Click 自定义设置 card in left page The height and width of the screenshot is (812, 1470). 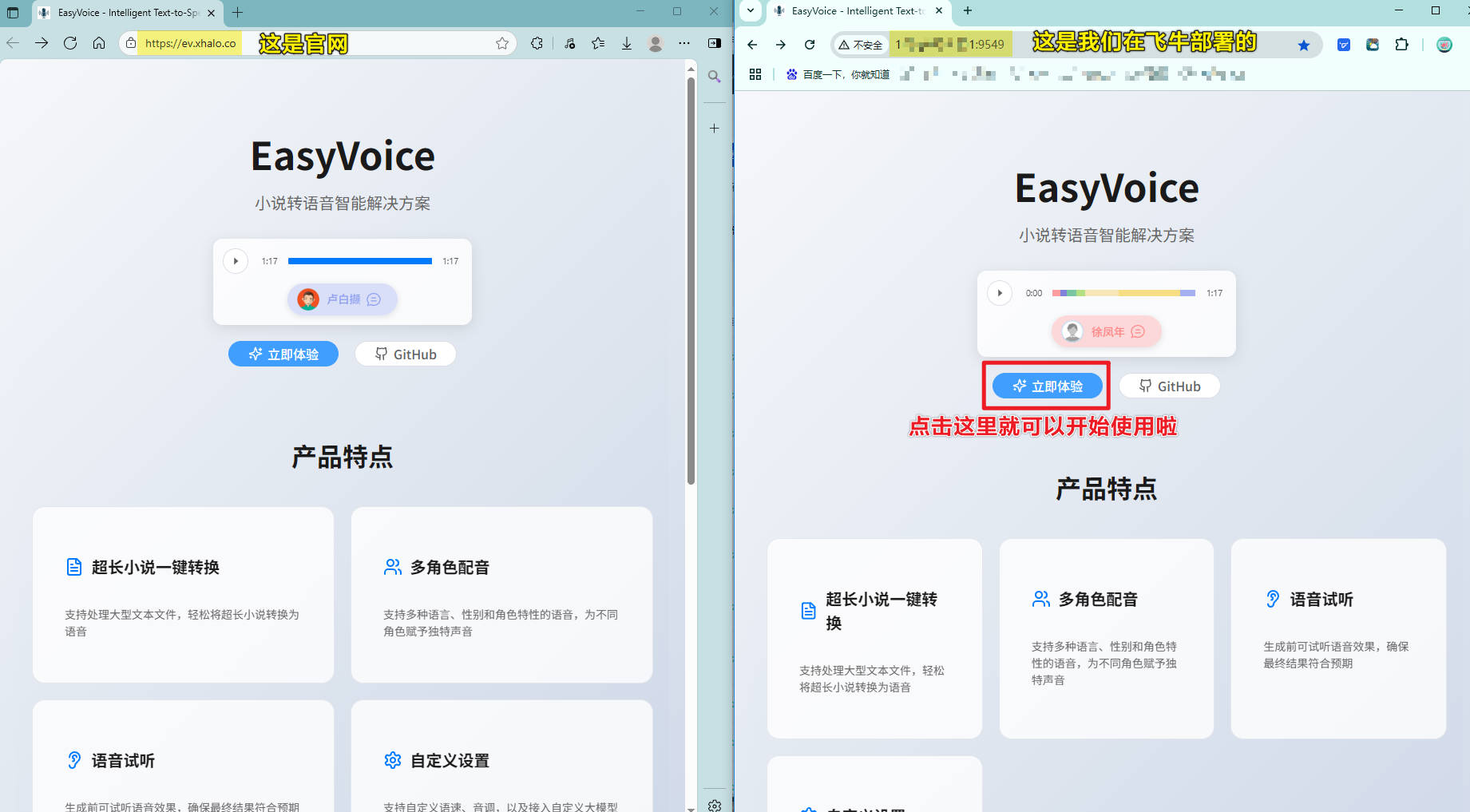tap(501, 757)
